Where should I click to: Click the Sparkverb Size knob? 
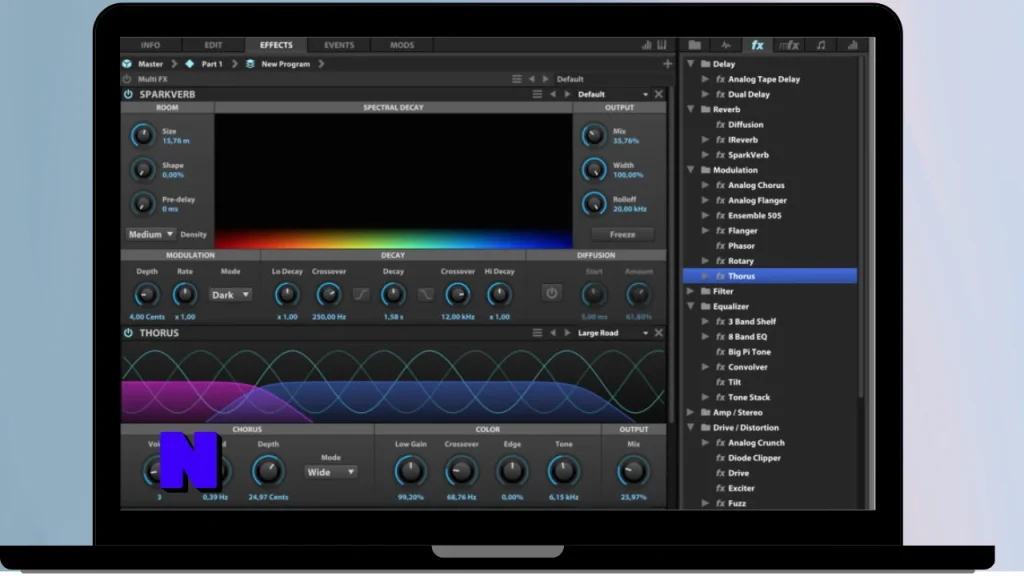pyautogui.click(x=142, y=135)
